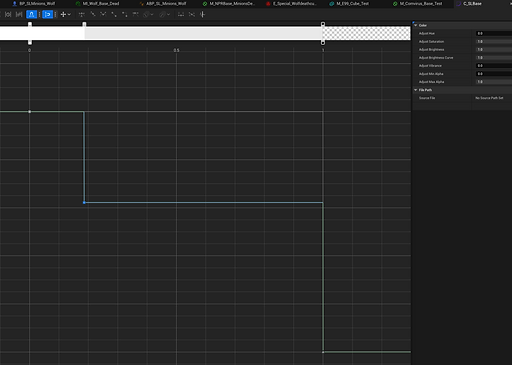This screenshot has width=512, height=365.
Task: Select the top gradient color stop at 1
Action: [x=323, y=24]
